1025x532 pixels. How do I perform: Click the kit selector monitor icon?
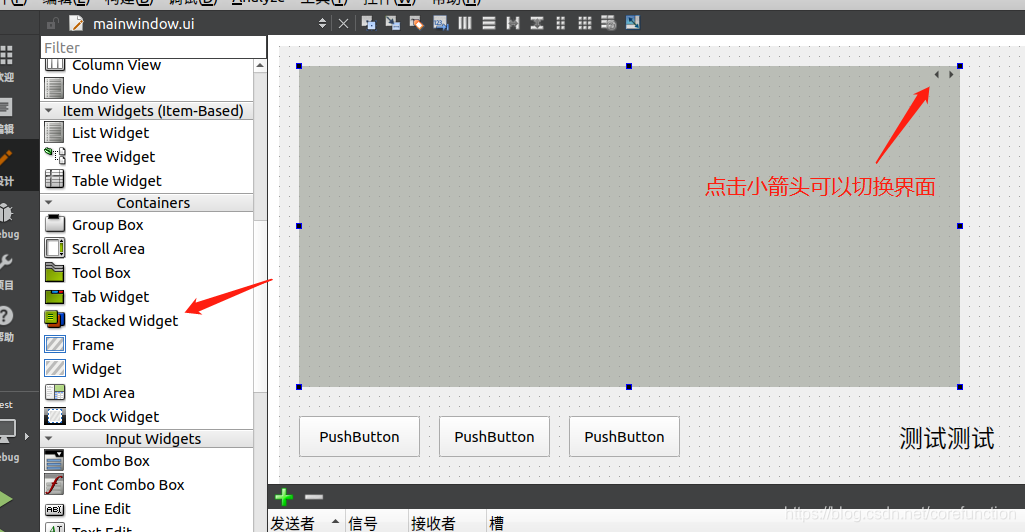pos(7,433)
